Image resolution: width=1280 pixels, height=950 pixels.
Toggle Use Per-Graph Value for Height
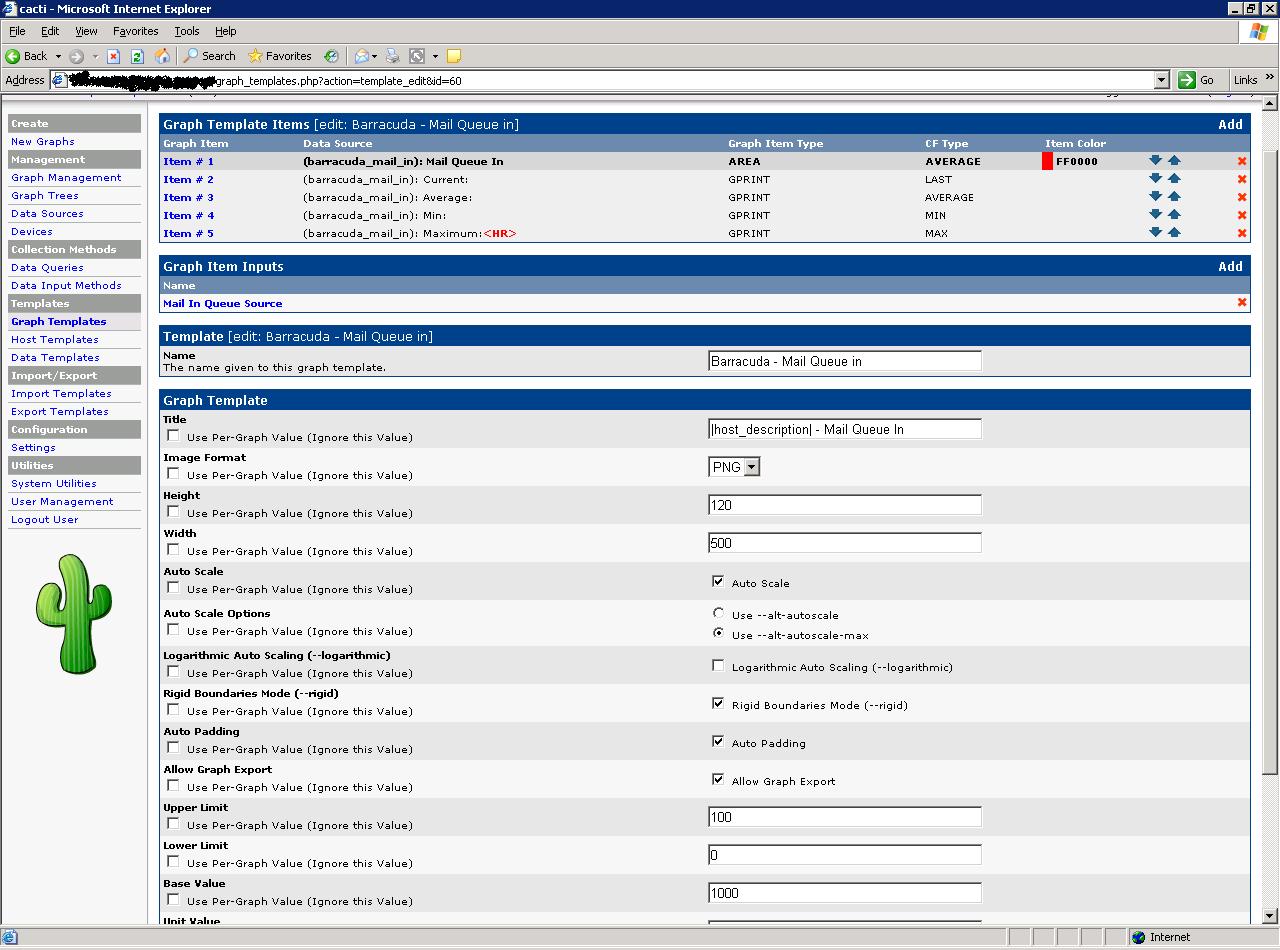pos(174,512)
